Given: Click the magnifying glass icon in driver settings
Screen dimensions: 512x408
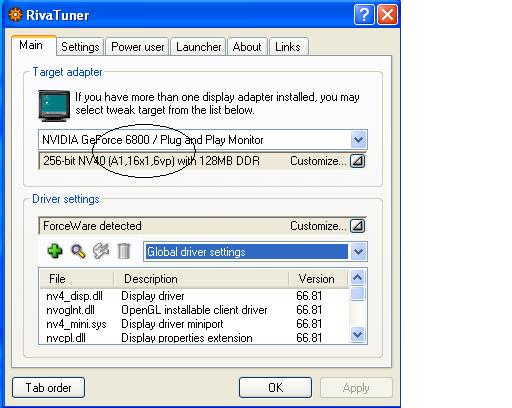Looking at the screenshot, I should click(x=78, y=251).
